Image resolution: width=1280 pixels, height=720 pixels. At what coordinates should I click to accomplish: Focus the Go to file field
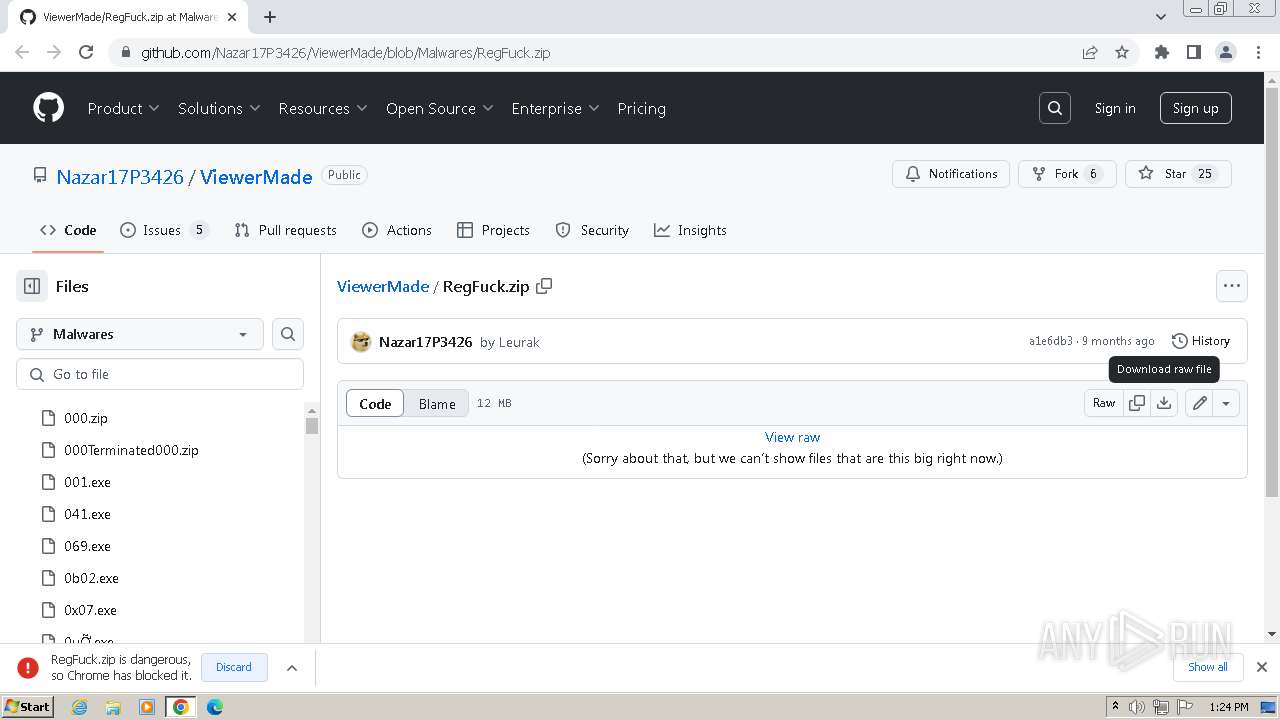point(160,374)
